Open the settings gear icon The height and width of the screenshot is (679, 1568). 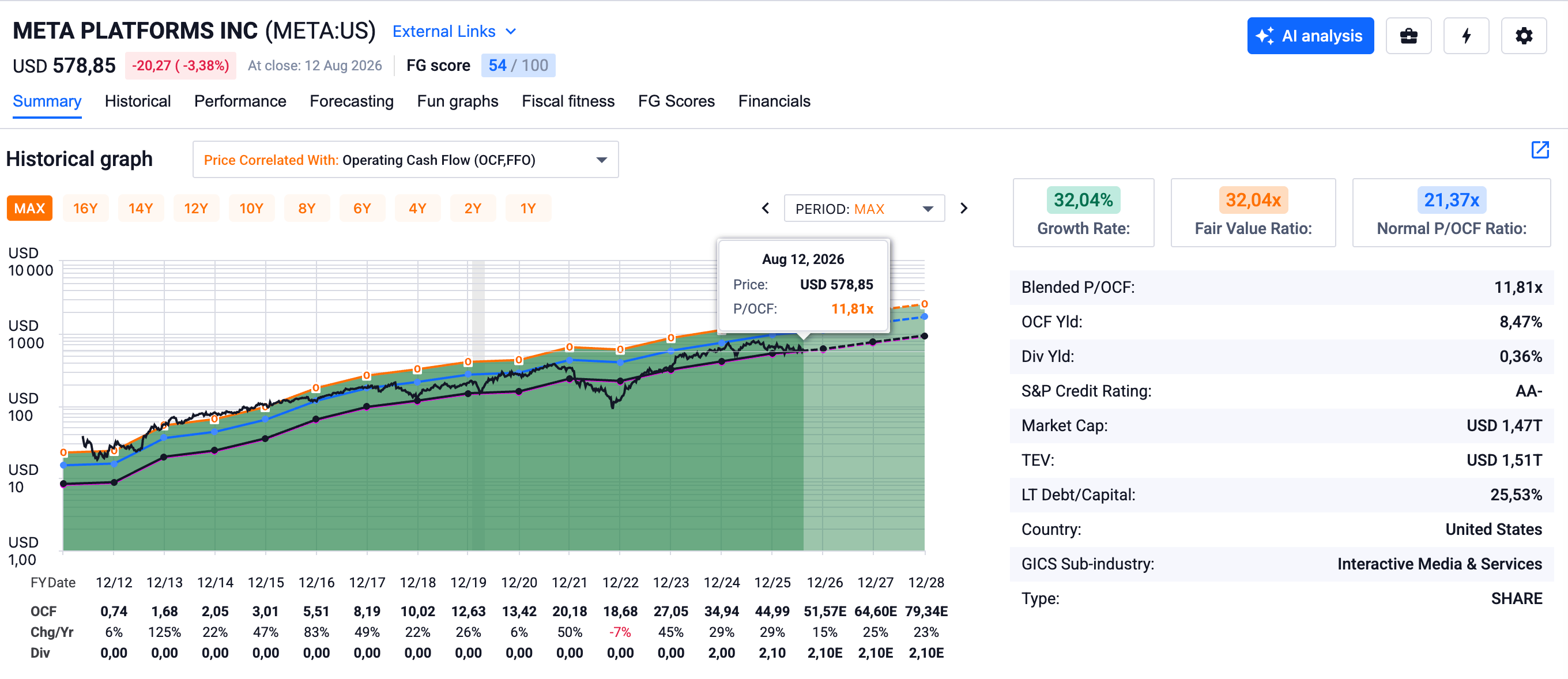pyautogui.click(x=1524, y=36)
